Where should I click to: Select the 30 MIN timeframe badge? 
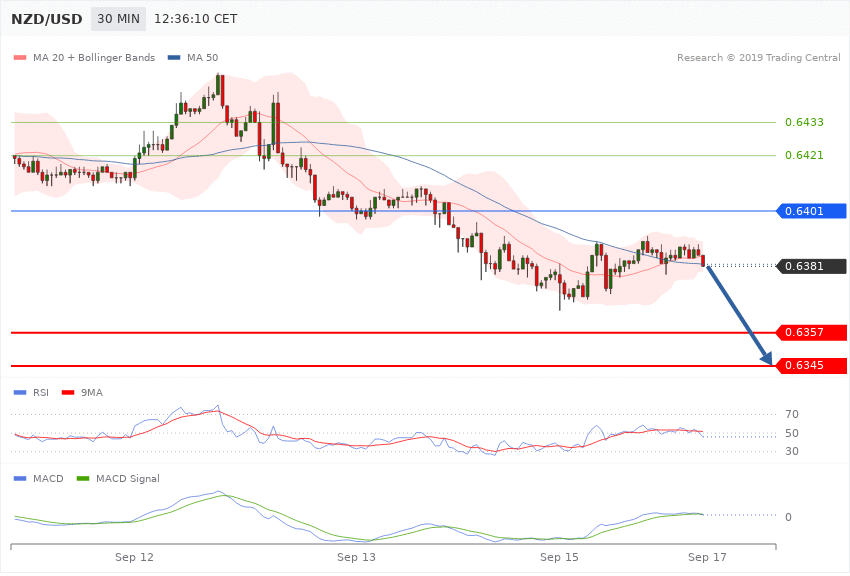[118, 19]
